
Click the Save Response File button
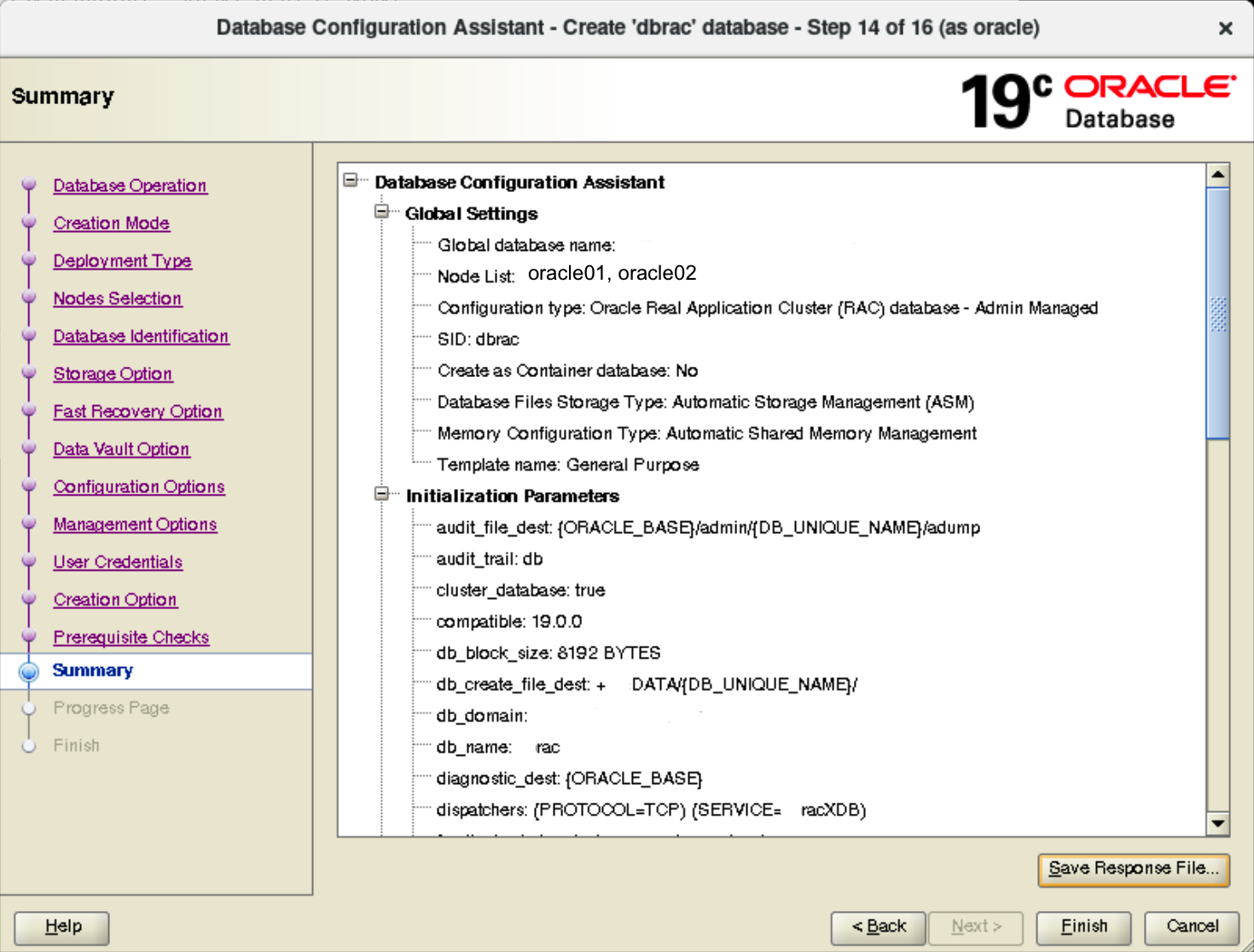(x=1134, y=869)
